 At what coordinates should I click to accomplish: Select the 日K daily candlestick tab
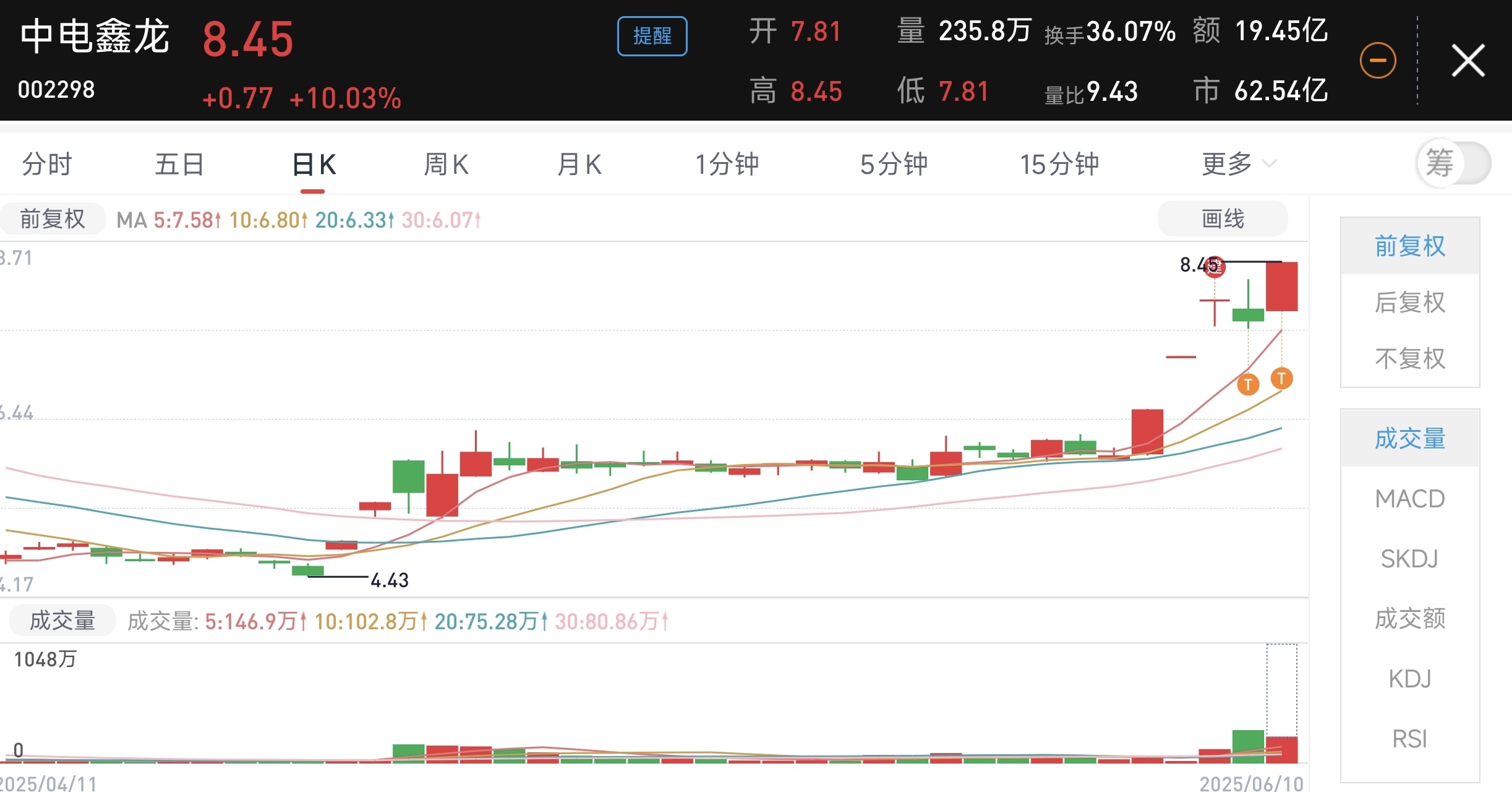[314, 165]
